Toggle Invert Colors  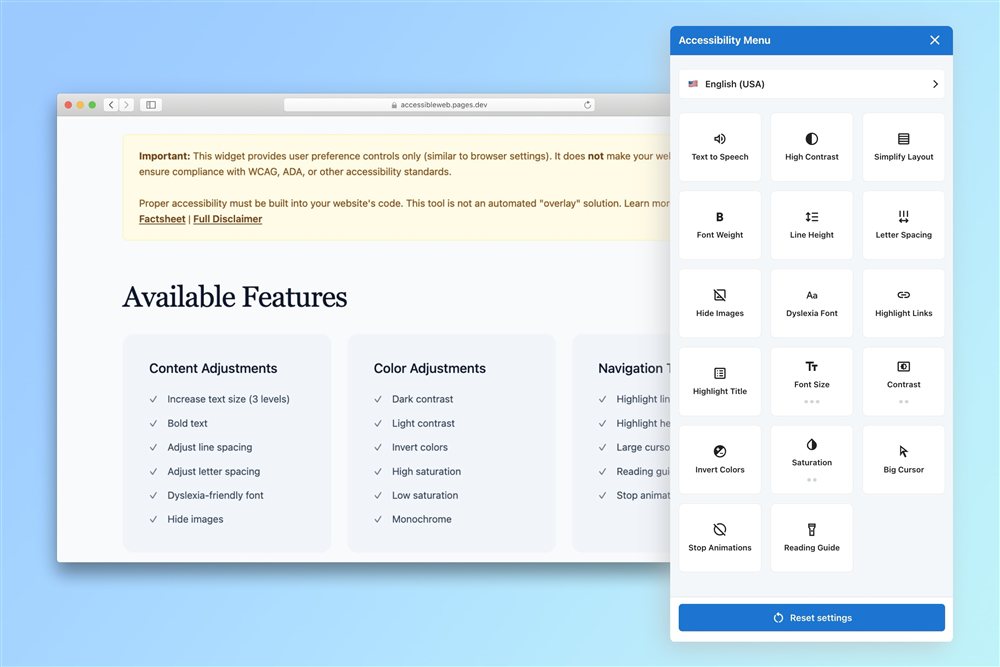(x=719, y=460)
